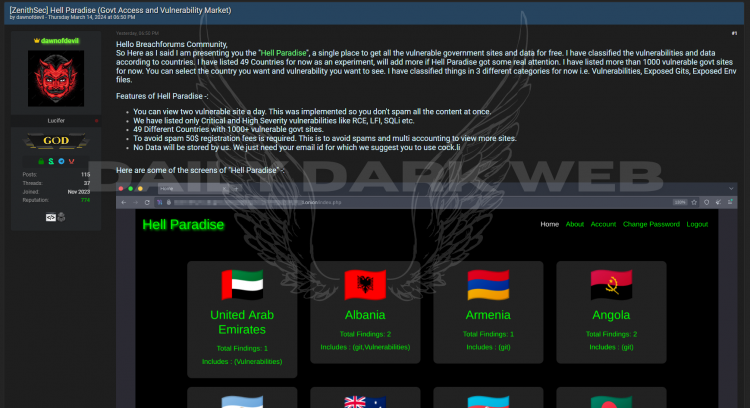Click the shield icon in browser toolbar
750x408 pixels.
pyautogui.click(x=706, y=202)
